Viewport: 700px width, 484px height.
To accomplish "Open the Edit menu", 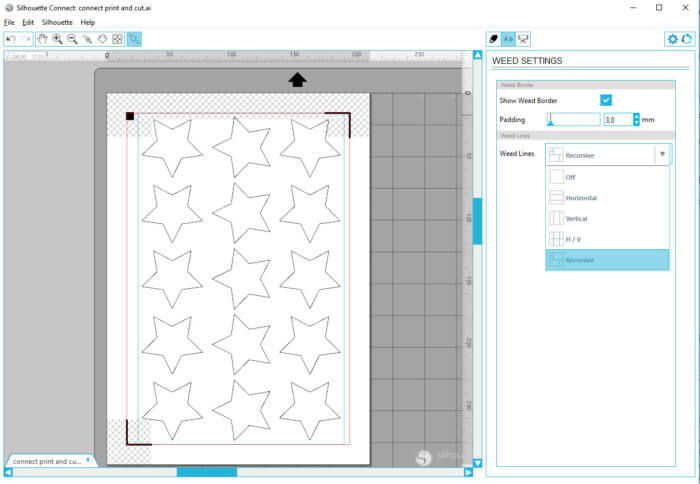I will pyautogui.click(x=28, y=22).
